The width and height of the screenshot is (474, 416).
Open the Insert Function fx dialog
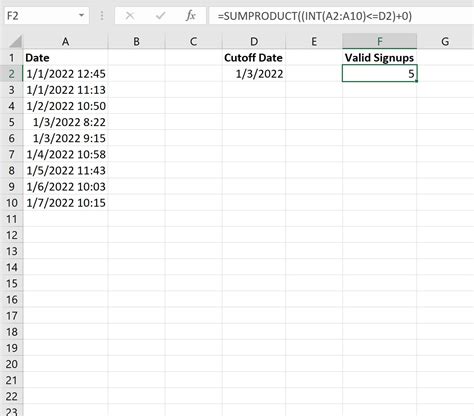[x=190, y=16]
